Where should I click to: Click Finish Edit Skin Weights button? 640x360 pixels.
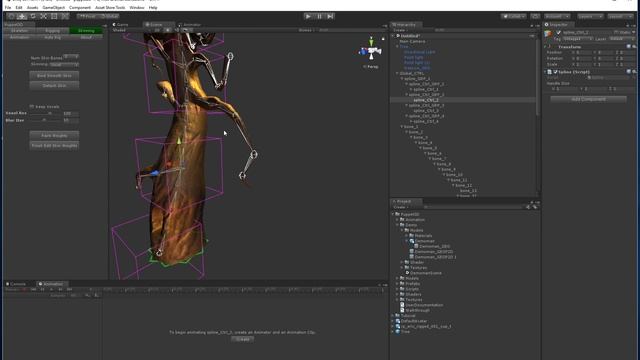[x=54, y=146]
